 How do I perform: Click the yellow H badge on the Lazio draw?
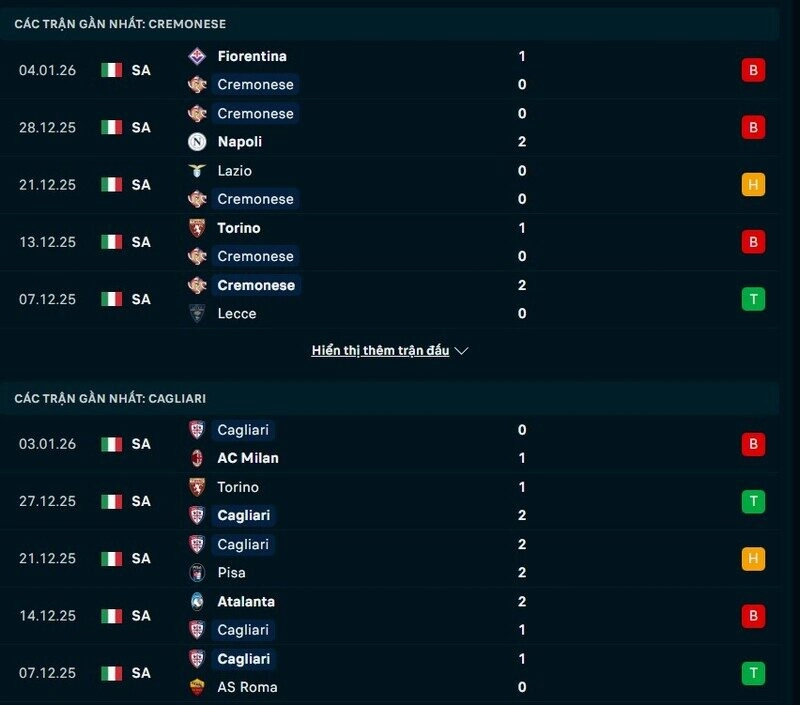(754, 184)
